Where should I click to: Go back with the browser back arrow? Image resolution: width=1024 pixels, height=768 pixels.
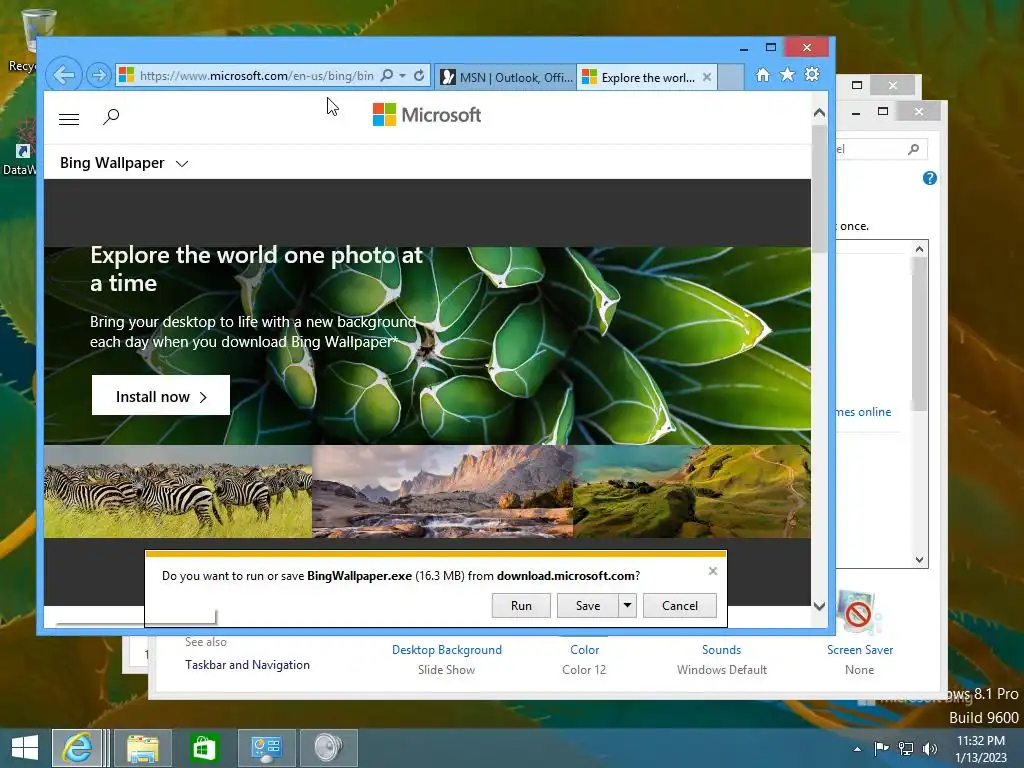(x=64, y=75)
